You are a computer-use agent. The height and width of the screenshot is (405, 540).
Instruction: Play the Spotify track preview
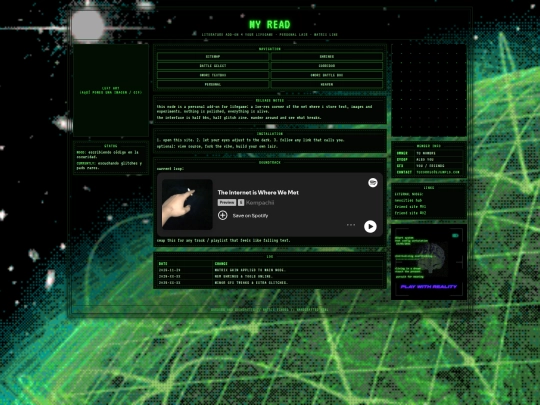pyautogui.click(x=370, y=227)
